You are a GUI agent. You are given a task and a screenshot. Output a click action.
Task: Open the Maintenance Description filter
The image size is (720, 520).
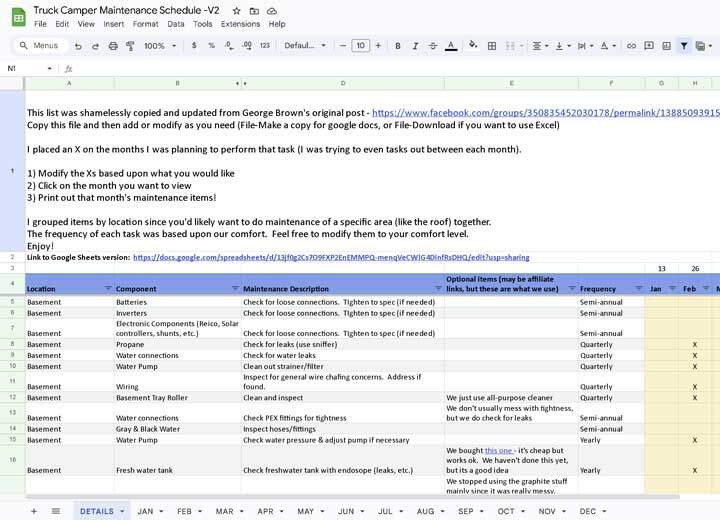coord(438,288)
